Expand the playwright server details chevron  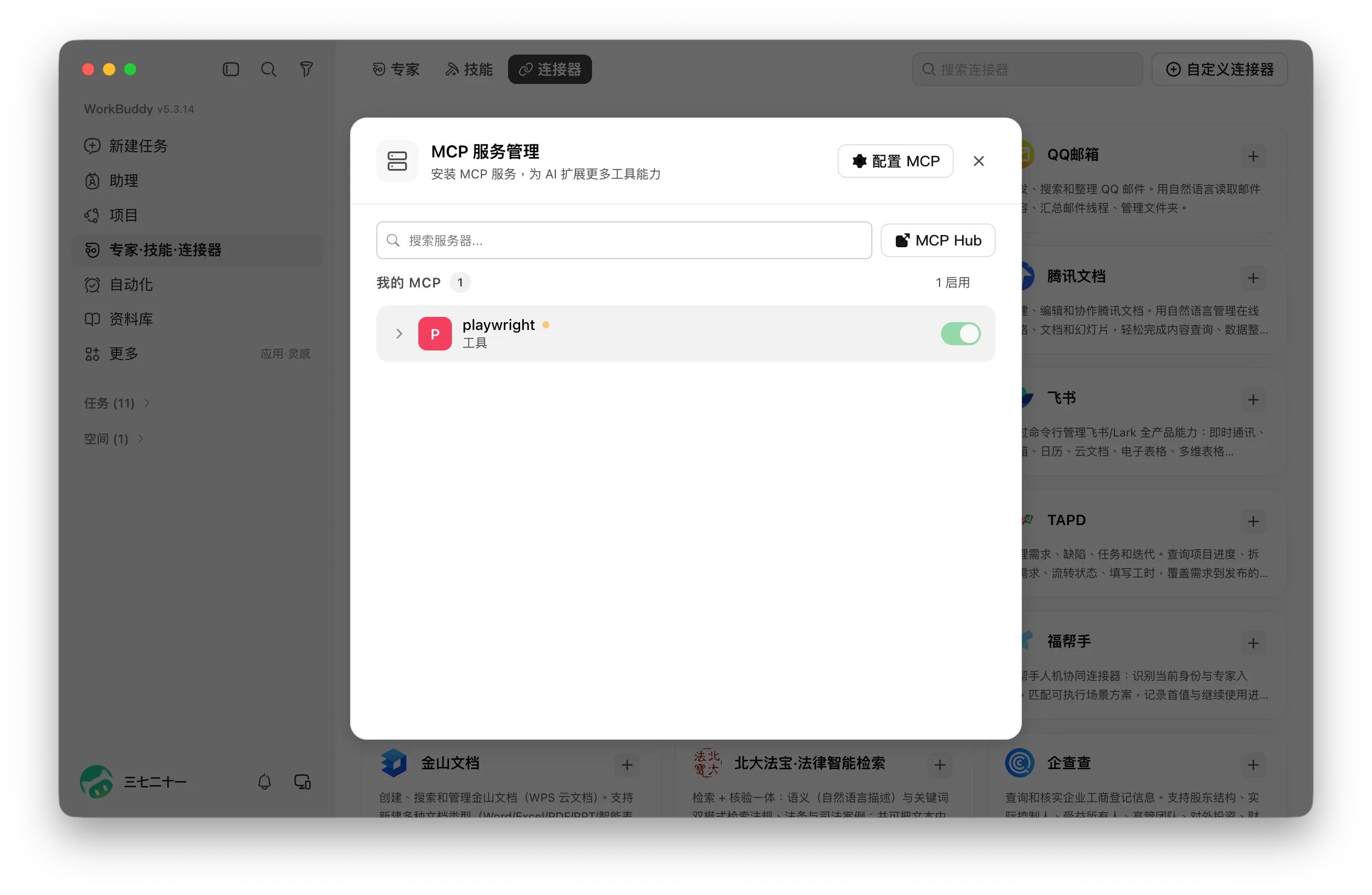(399, 334)
